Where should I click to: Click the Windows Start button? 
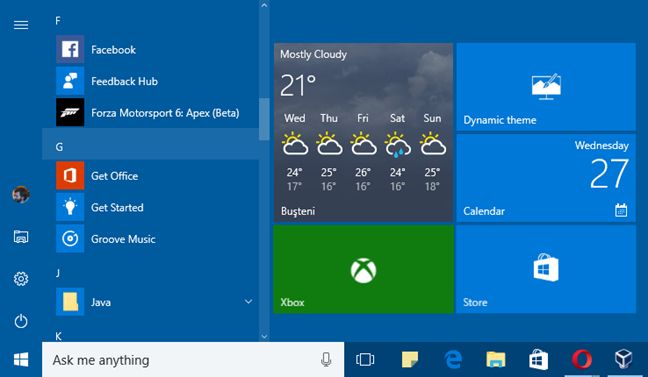point(21,360)
